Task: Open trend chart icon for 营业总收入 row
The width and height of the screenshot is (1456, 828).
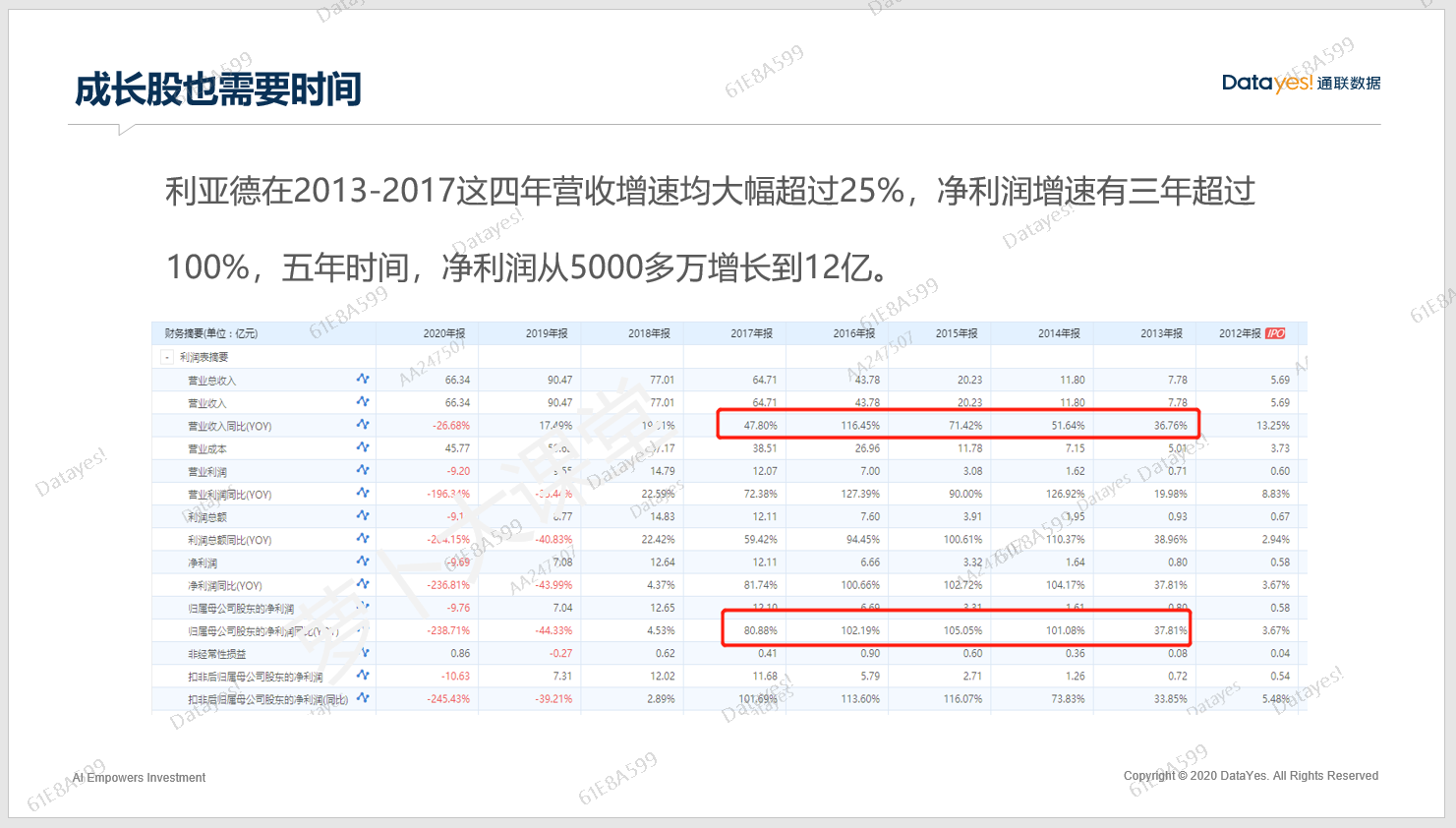Action: (363, 379)
